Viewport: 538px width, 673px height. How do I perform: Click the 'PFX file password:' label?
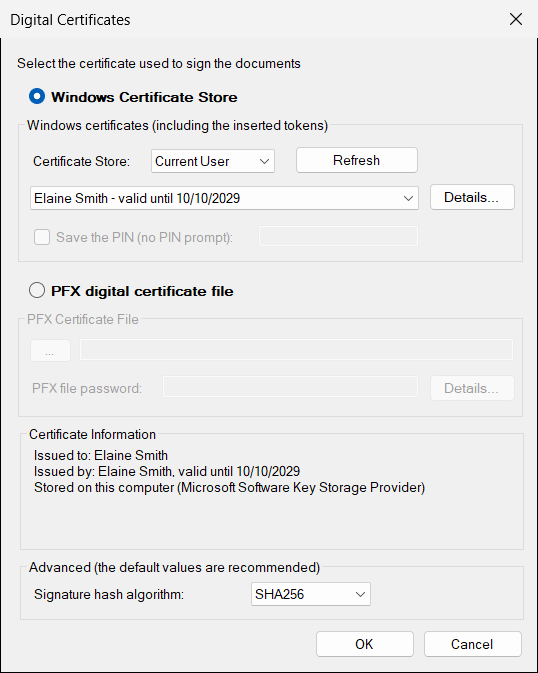[x=87, y=388]
